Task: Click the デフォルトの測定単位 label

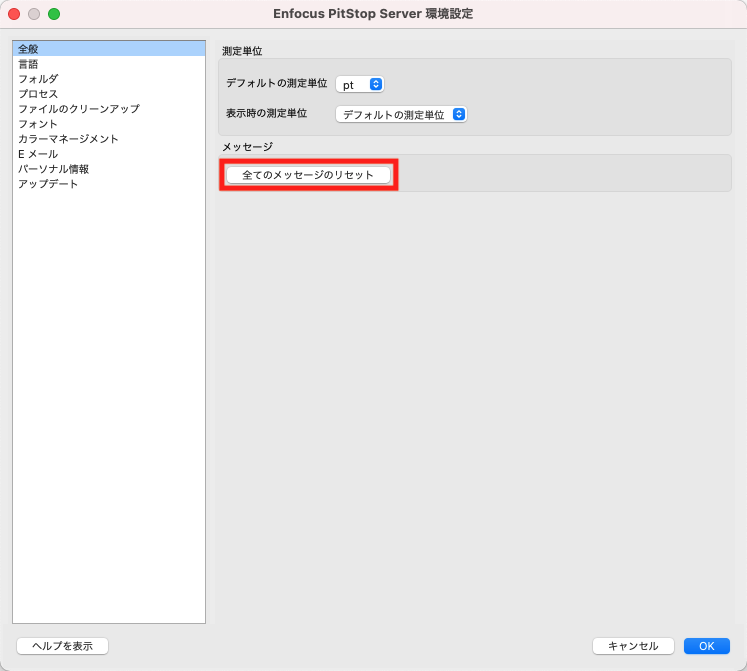Action: click(x=276, y=83)
